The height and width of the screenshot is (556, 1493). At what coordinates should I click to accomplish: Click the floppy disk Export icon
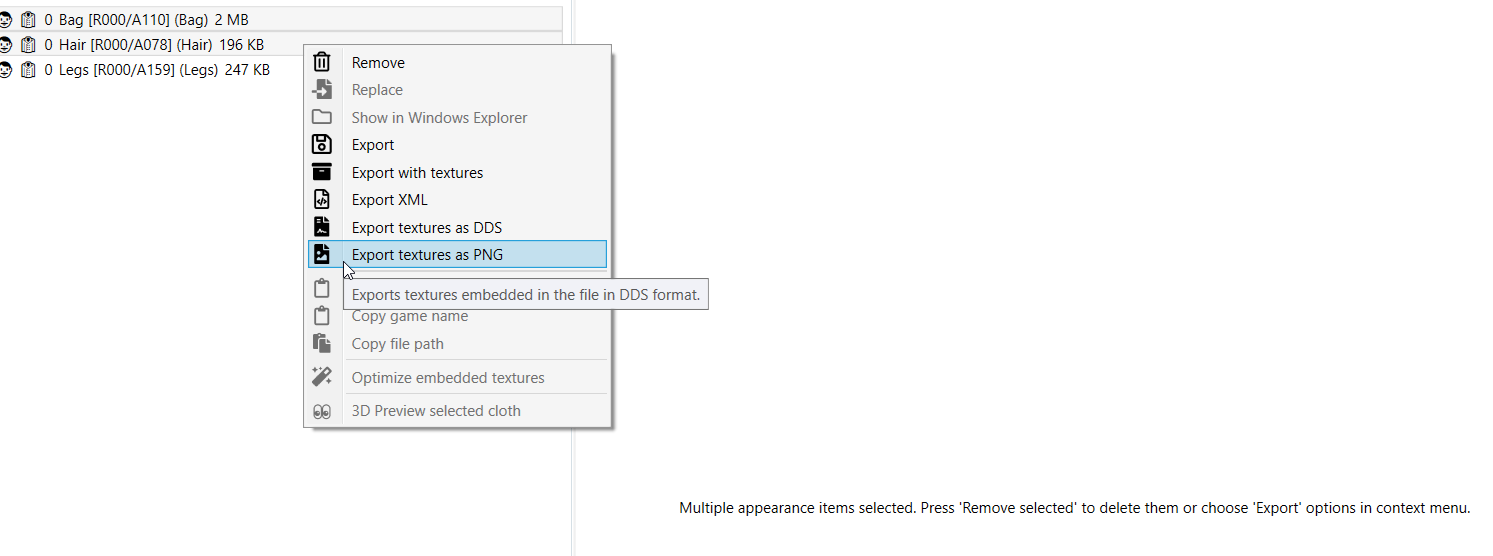tap(322, 145)
